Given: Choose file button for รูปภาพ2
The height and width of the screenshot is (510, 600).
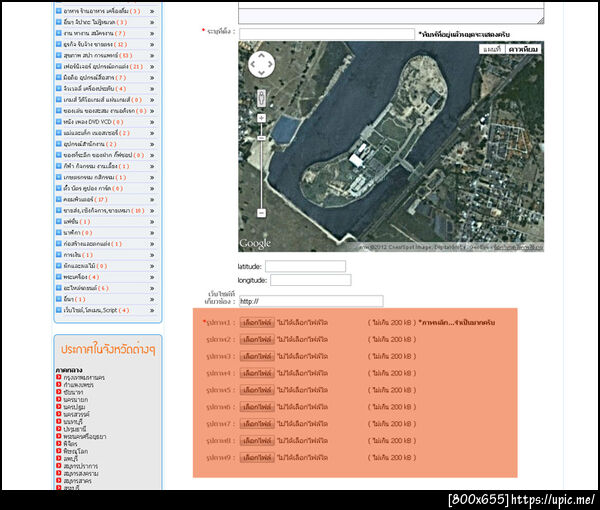Looking at the screenshot, I should click(257, 339).
